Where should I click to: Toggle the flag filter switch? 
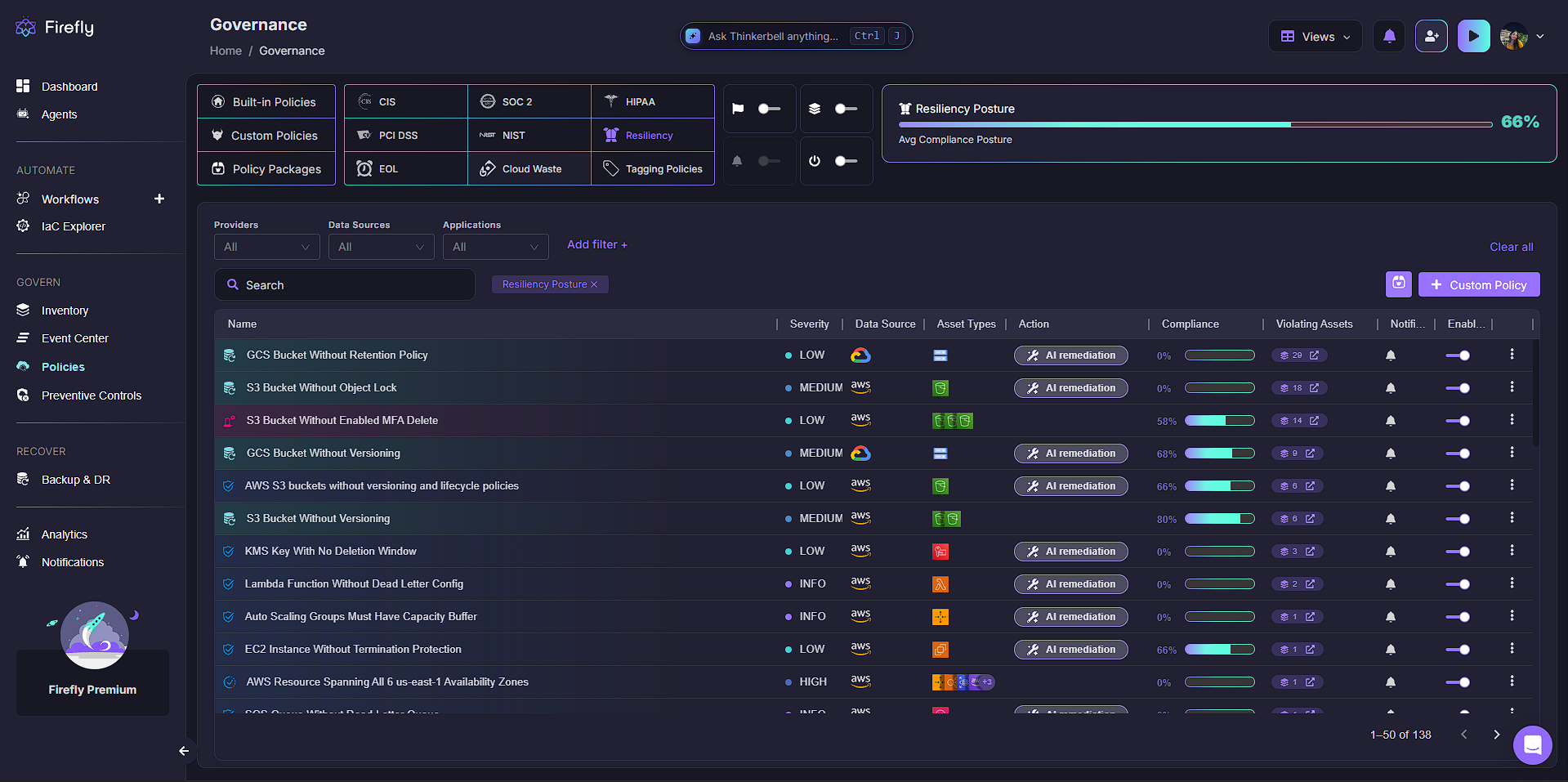769,109
